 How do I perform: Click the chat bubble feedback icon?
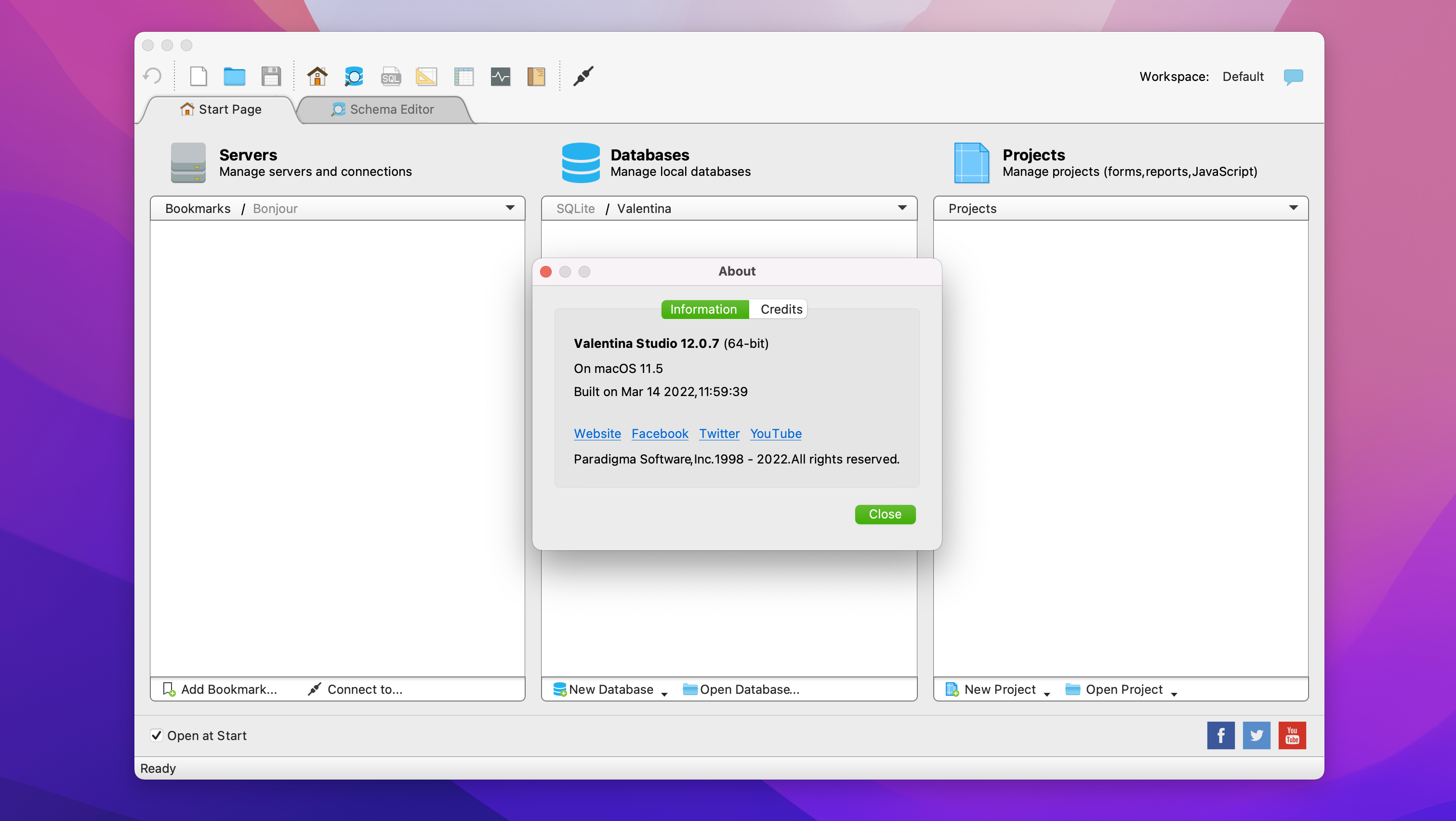click(x=1293, y=76)
